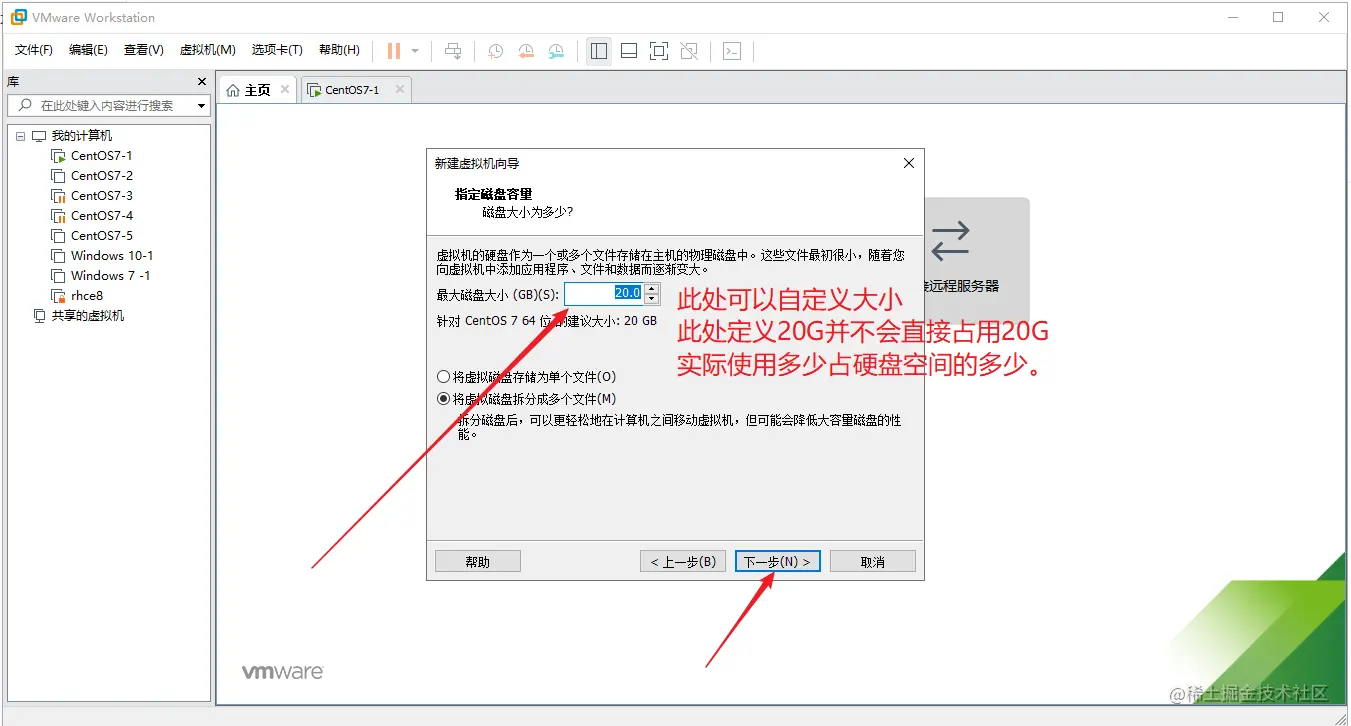The image size is (1351, 726).
Task: Open the power options dropdown arrow beside pause
Action: pos(415,51)
